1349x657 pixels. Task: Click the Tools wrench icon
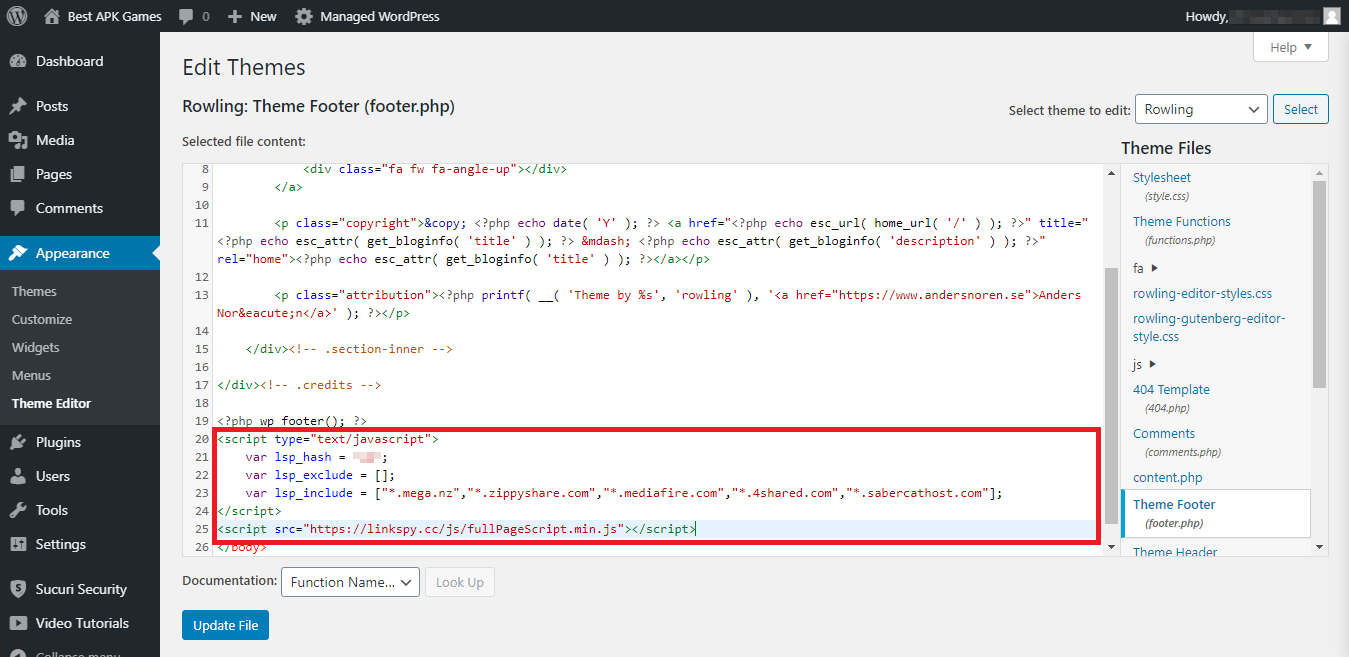point(18,510)
